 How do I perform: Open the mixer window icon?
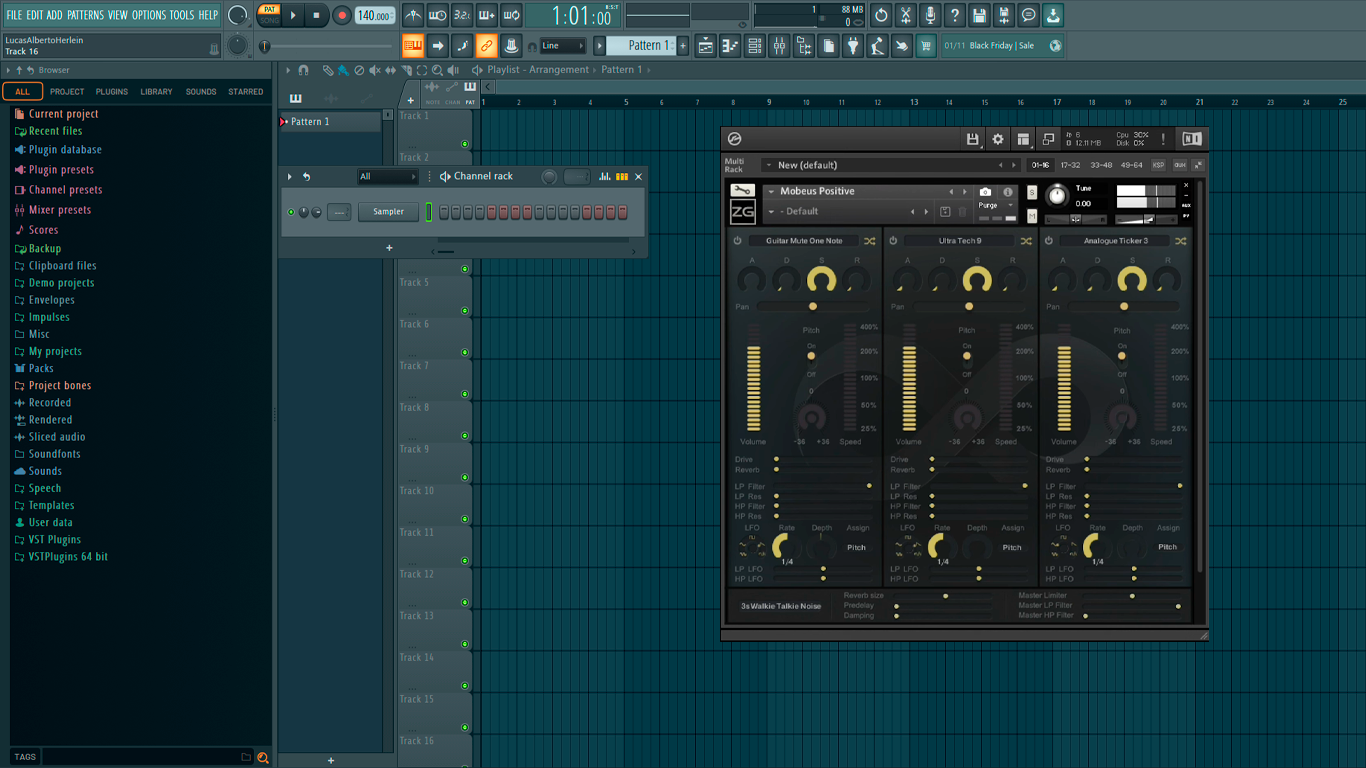(780, 45)
